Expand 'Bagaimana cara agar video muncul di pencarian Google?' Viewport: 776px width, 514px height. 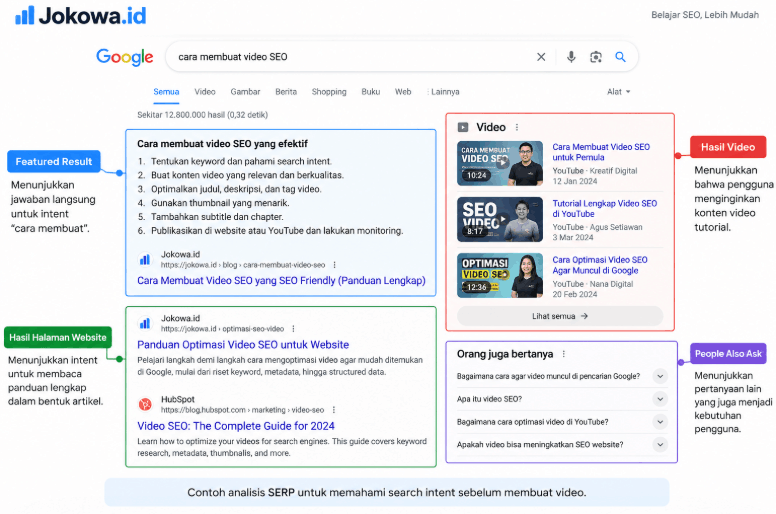click(660, 376)
